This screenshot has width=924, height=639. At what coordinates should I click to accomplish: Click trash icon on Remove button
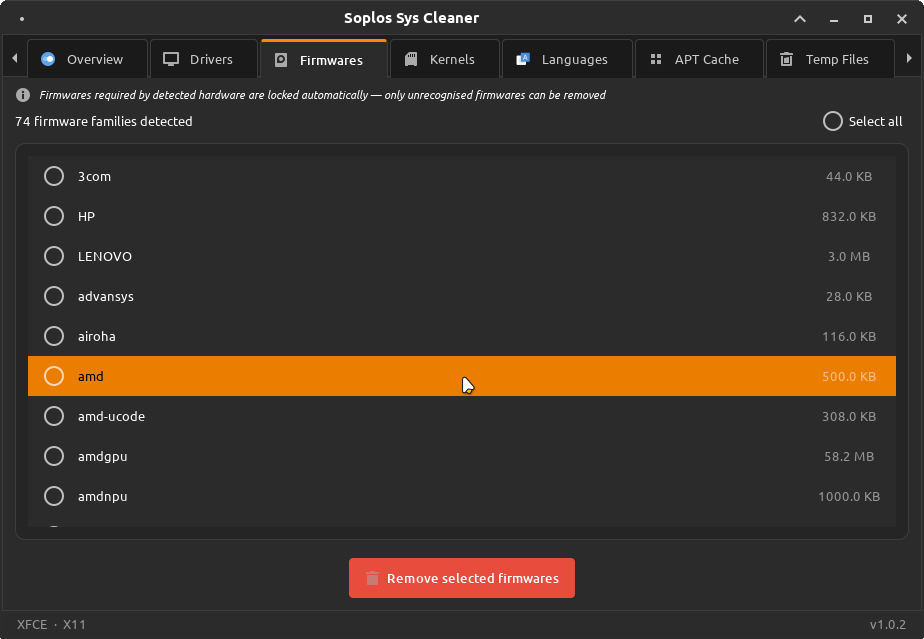pyautogui.click(x=372, y=578)
